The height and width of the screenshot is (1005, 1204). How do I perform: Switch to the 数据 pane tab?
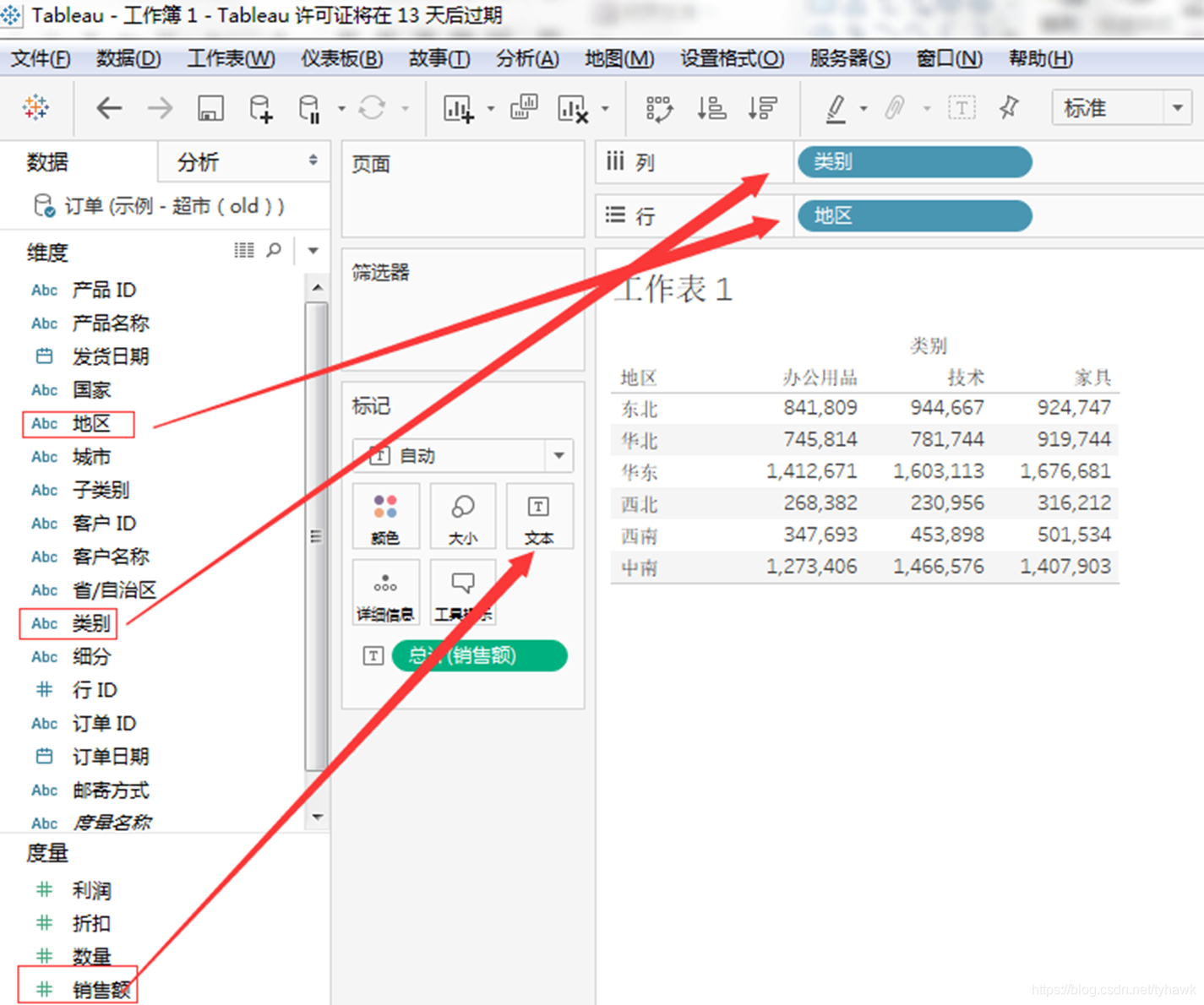point(47,161)
